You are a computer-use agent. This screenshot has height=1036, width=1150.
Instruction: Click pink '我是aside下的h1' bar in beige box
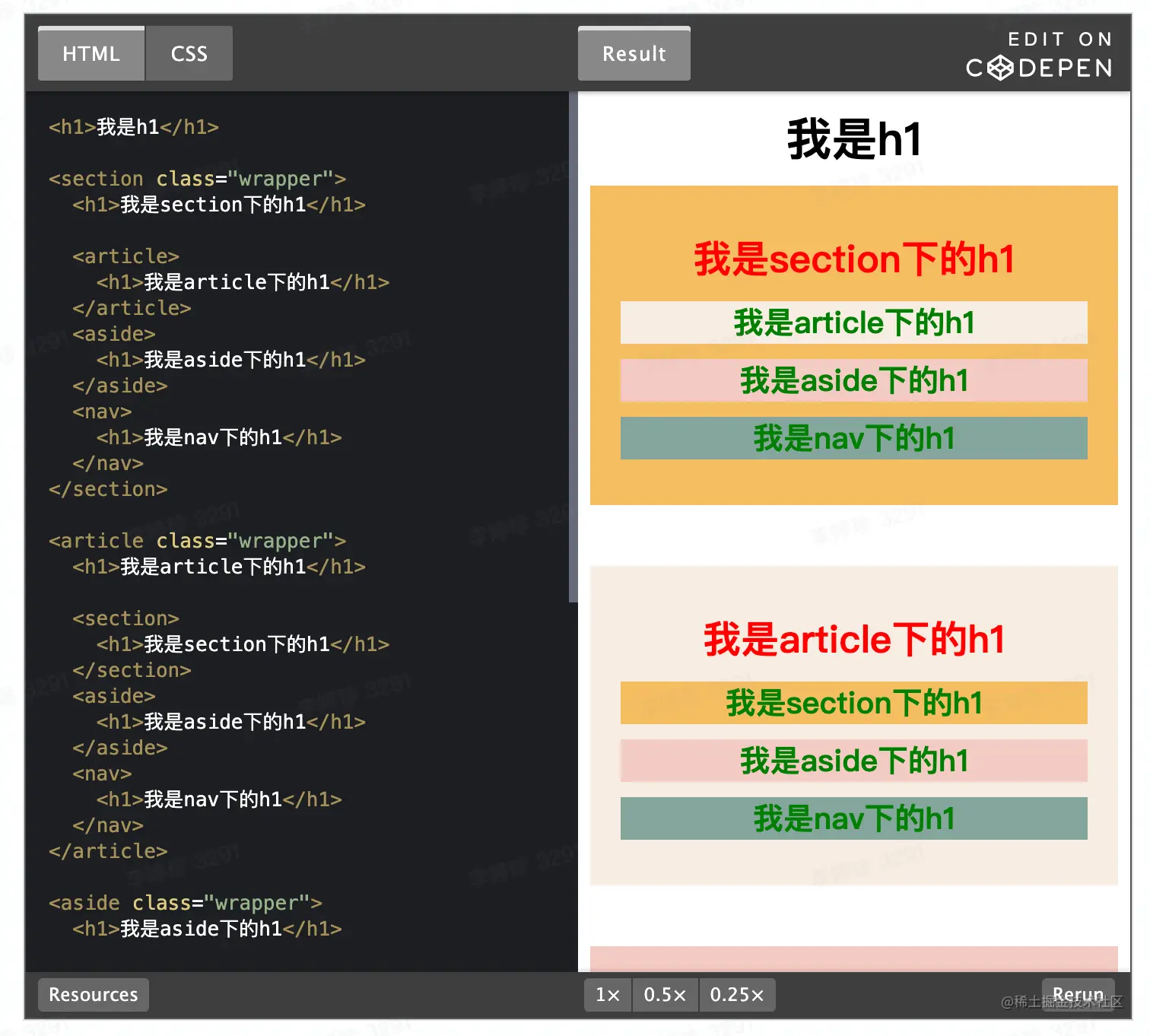pos(854,761)
